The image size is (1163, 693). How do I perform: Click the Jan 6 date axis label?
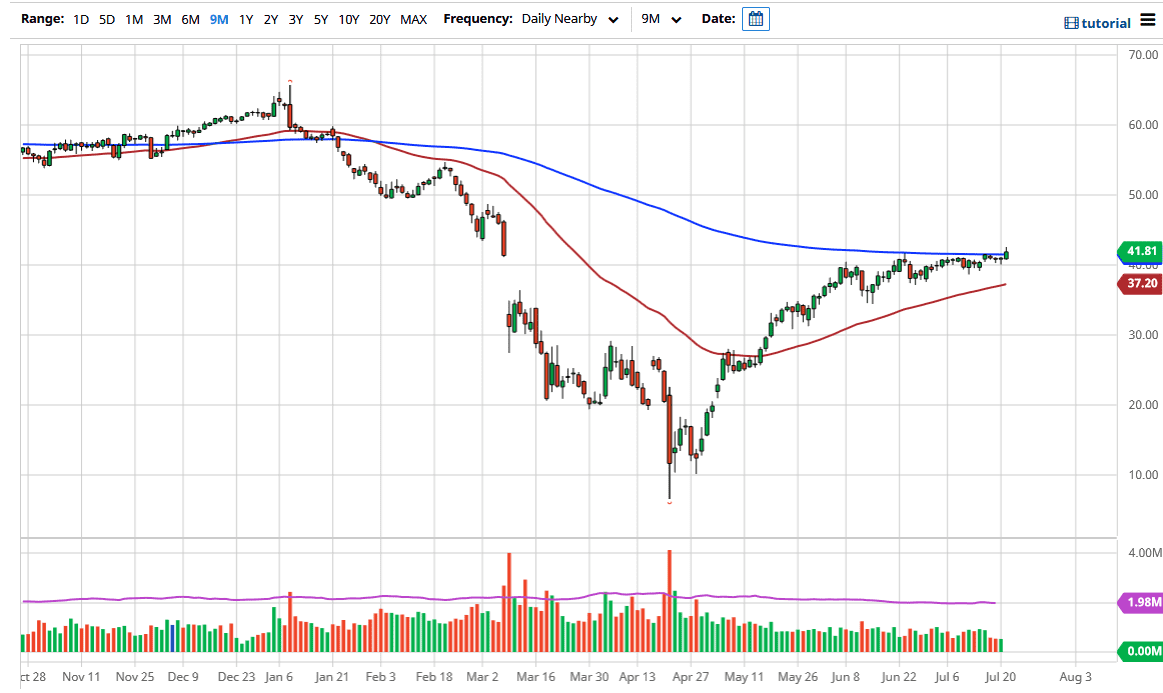pos(279,677)
